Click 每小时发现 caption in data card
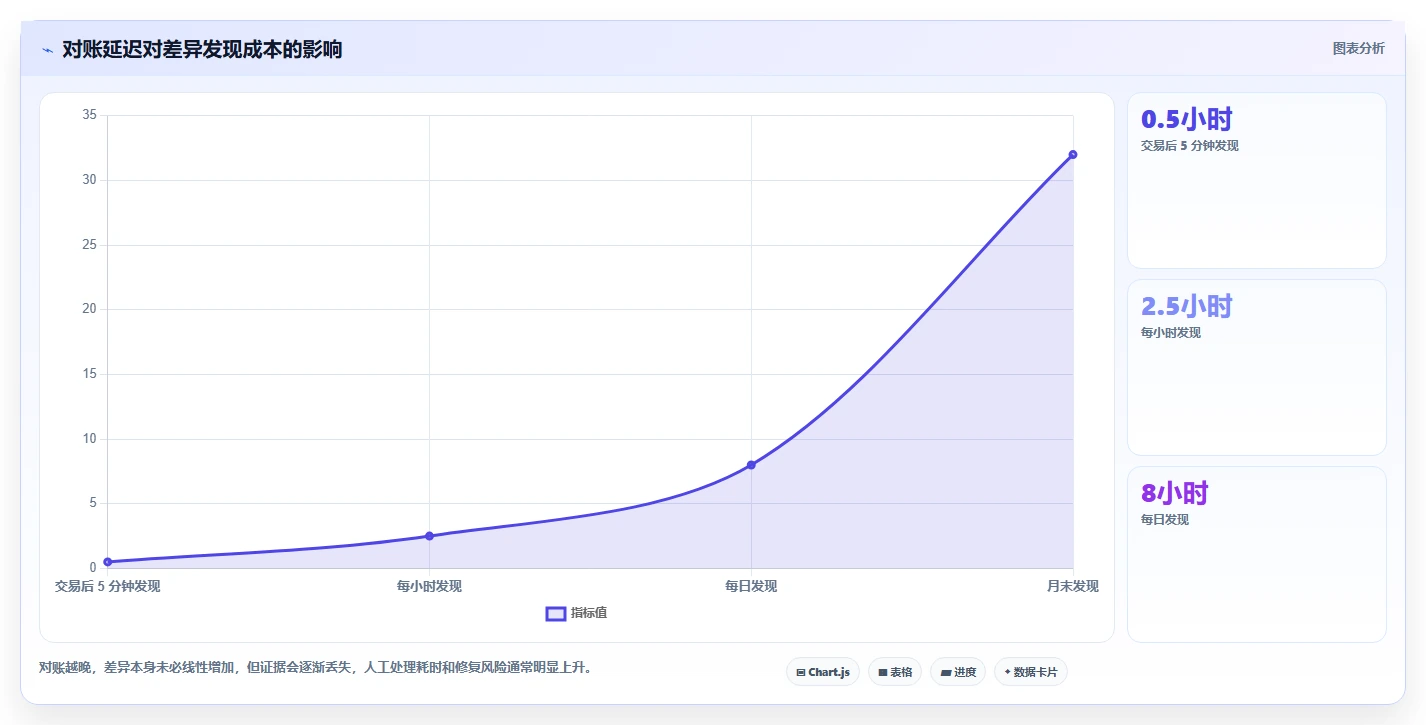 pyautogui.click(x=1171, y=333)
